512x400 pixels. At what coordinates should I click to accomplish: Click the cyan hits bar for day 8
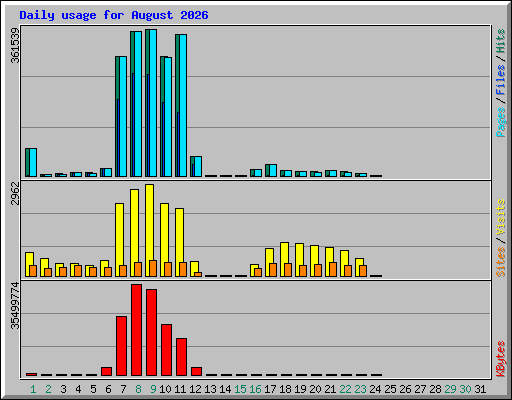tap(138, 104)
